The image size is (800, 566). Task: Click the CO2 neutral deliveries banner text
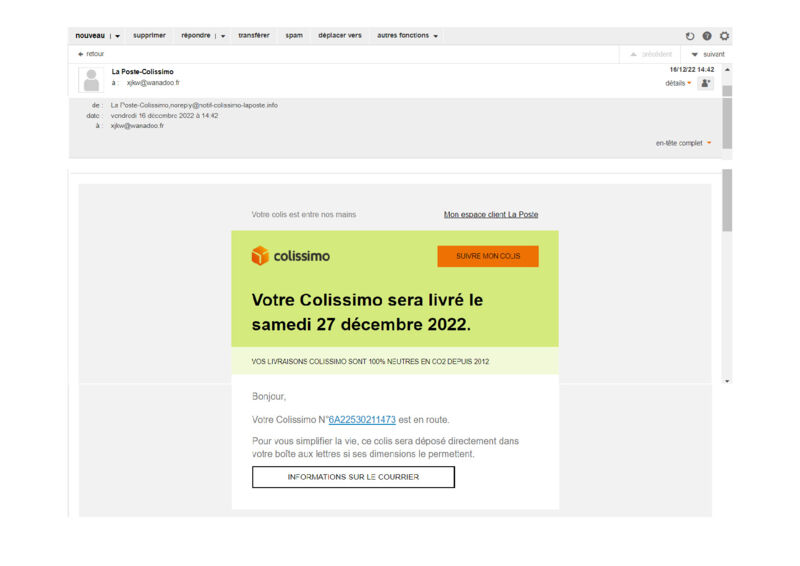(x=370, y=361)
